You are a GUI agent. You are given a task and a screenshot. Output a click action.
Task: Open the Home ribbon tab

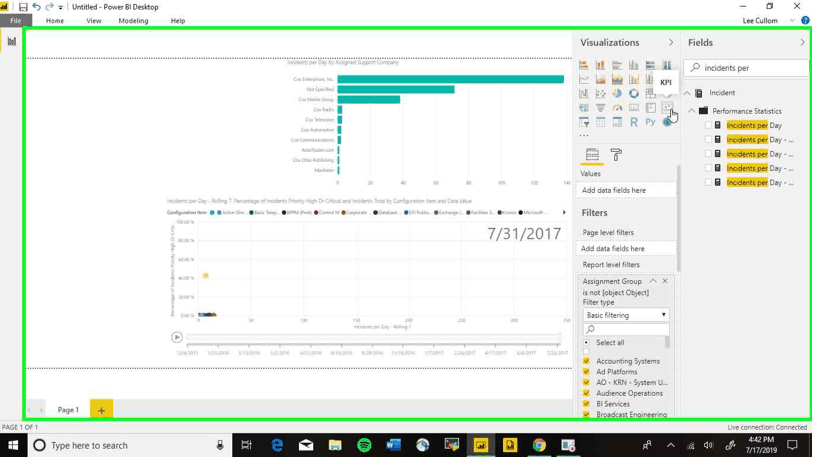click(x=55, y=21)
